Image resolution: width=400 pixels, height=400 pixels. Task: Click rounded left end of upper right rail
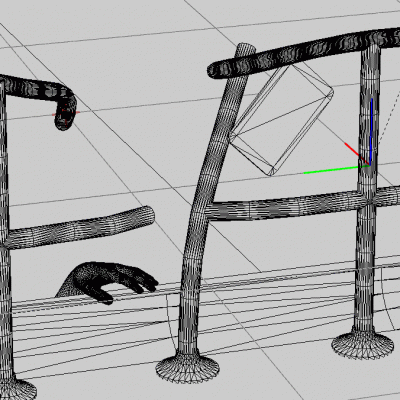pos(216,70)
